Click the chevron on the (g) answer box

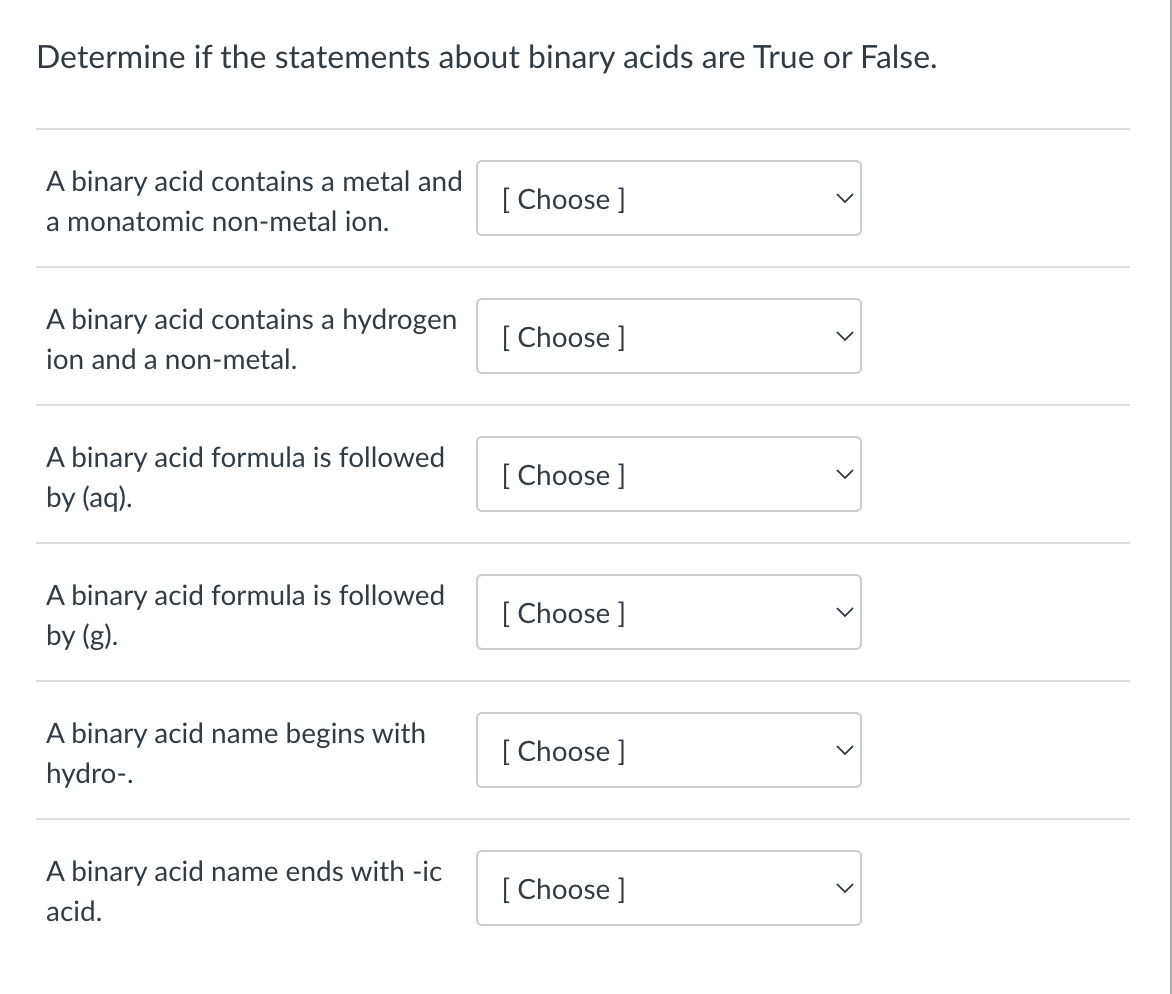click(845, 612)
